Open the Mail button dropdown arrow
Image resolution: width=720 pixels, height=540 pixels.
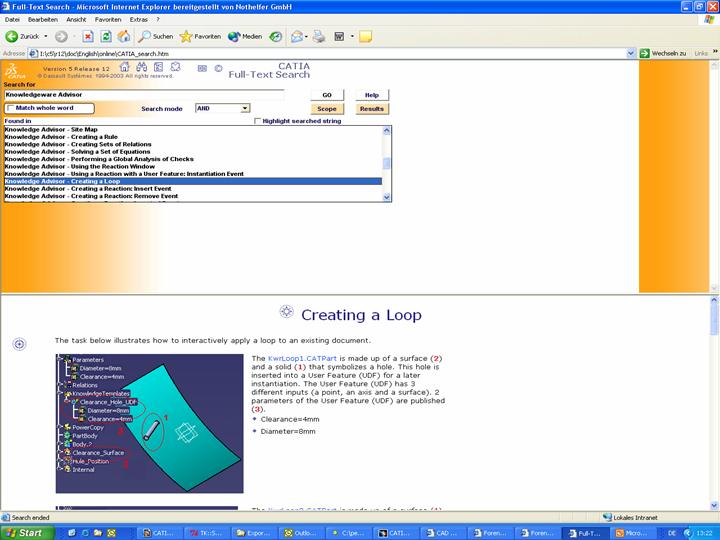306,36
